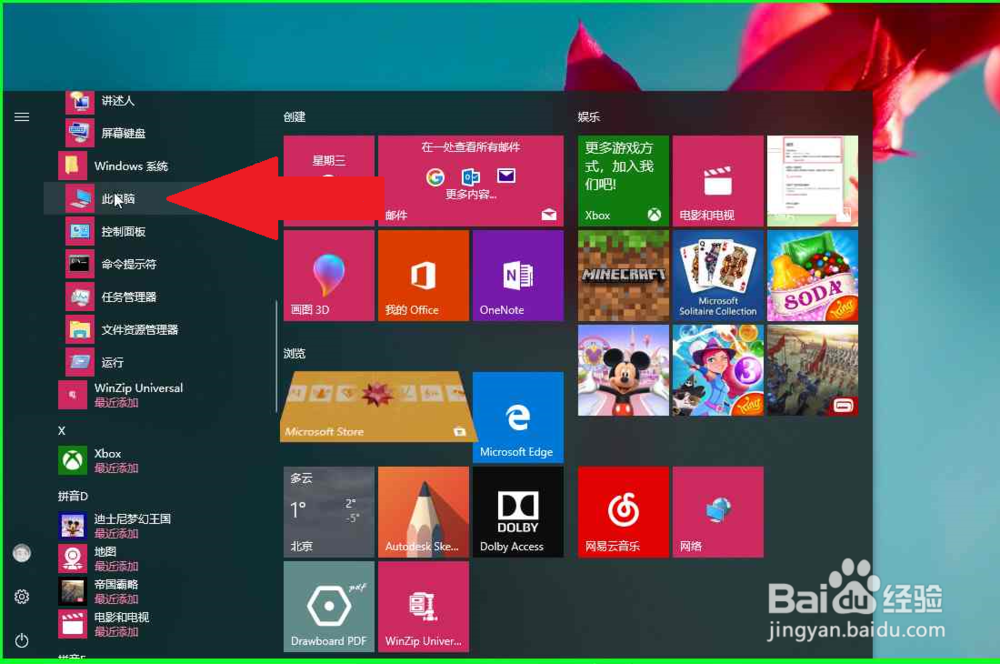This screenshot has height=664, width=1000.
Task: Open the Autodesk SketchBook tile
Action: coord(423,512)
